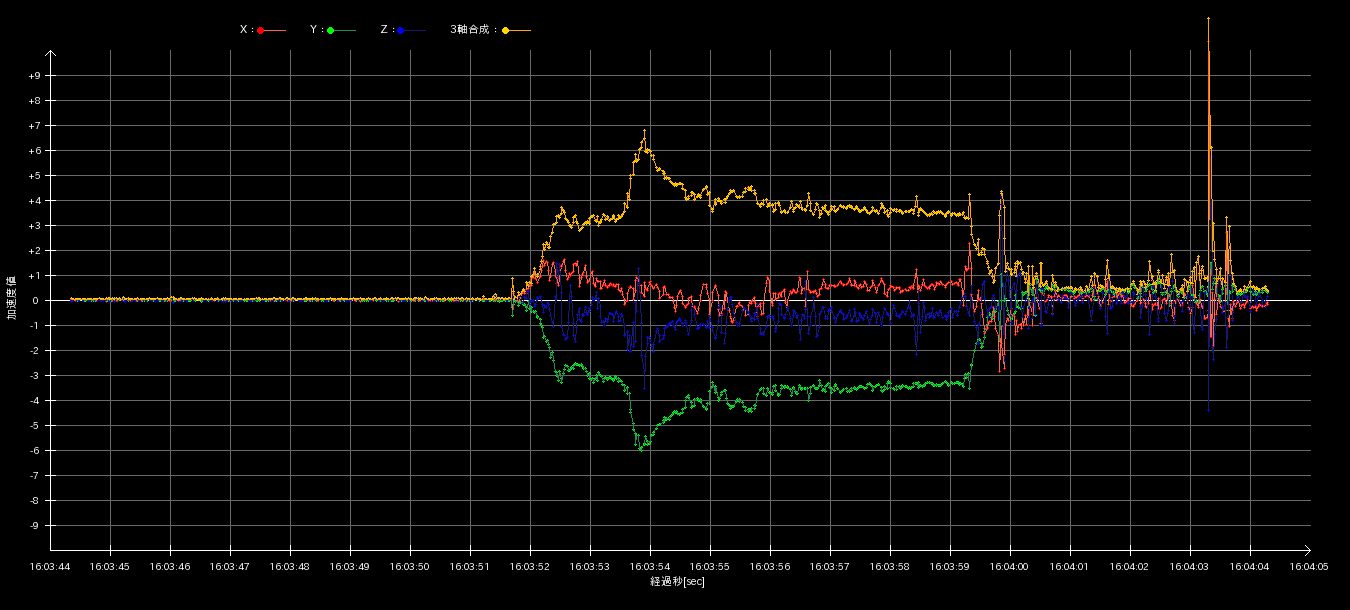Click the 16:04:03 time axis label
The height and width of the screenshot is (610, 1350).
(x=1190, y=566)
